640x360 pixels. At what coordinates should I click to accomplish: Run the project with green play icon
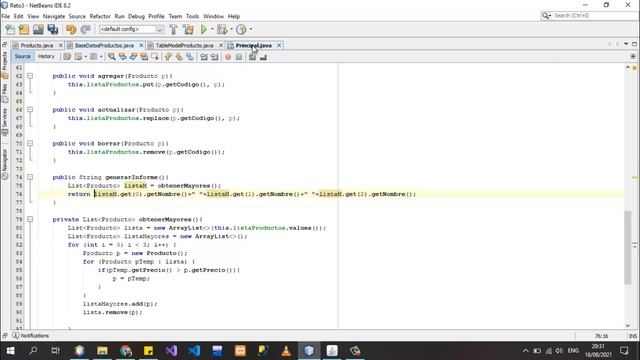tap(204, 29)
